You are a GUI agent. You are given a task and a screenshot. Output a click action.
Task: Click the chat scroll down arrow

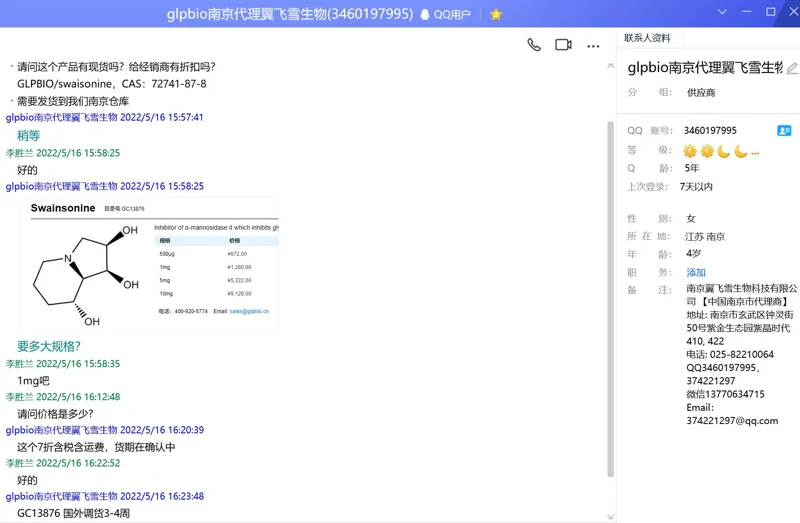[610, 516]
